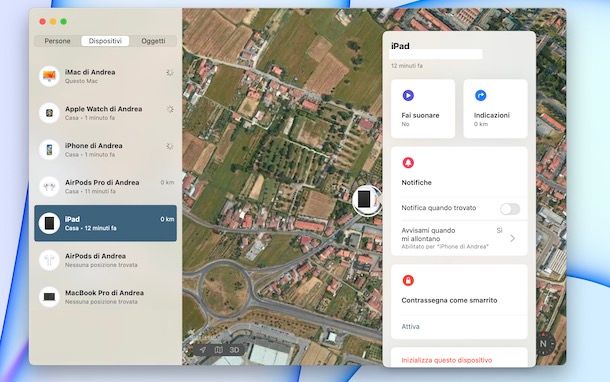Select MacBook Pro di Andrea device
Screen dimensions: 610x382
pyautogui.click(x=105, y=297)
